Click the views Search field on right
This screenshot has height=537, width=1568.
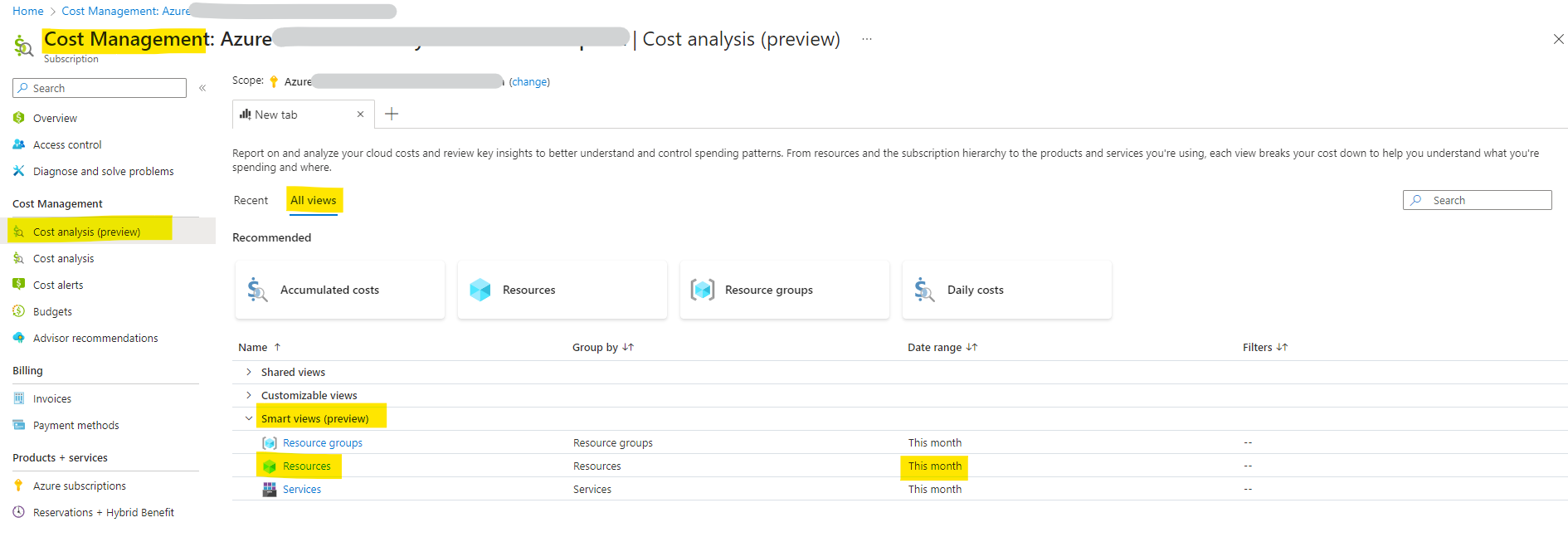pyautogui.click(x=1478, y=200)
